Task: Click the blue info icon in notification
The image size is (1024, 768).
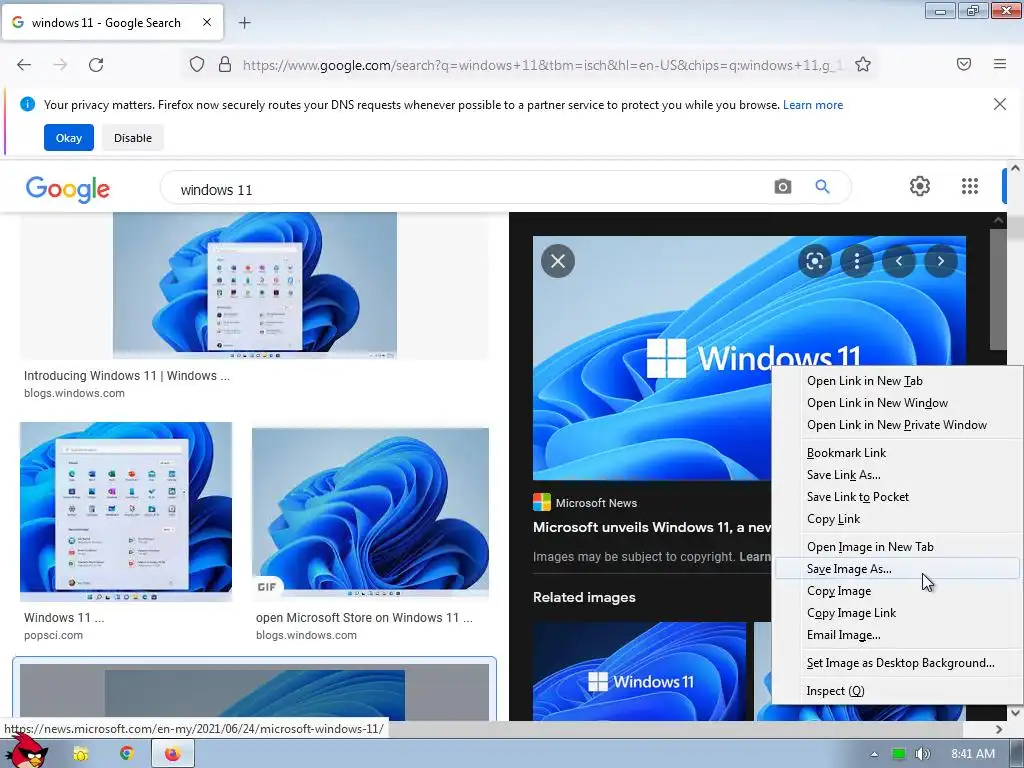Action: (x=27, y=104)
